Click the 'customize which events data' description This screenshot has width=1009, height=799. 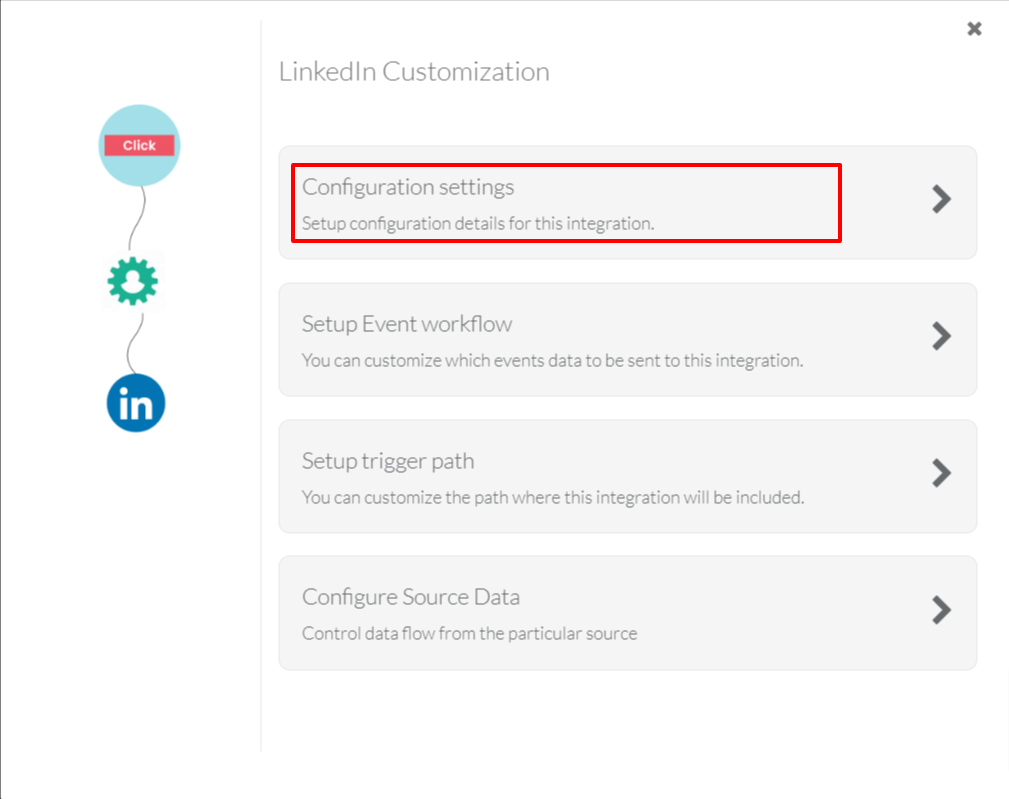(552, 360)
